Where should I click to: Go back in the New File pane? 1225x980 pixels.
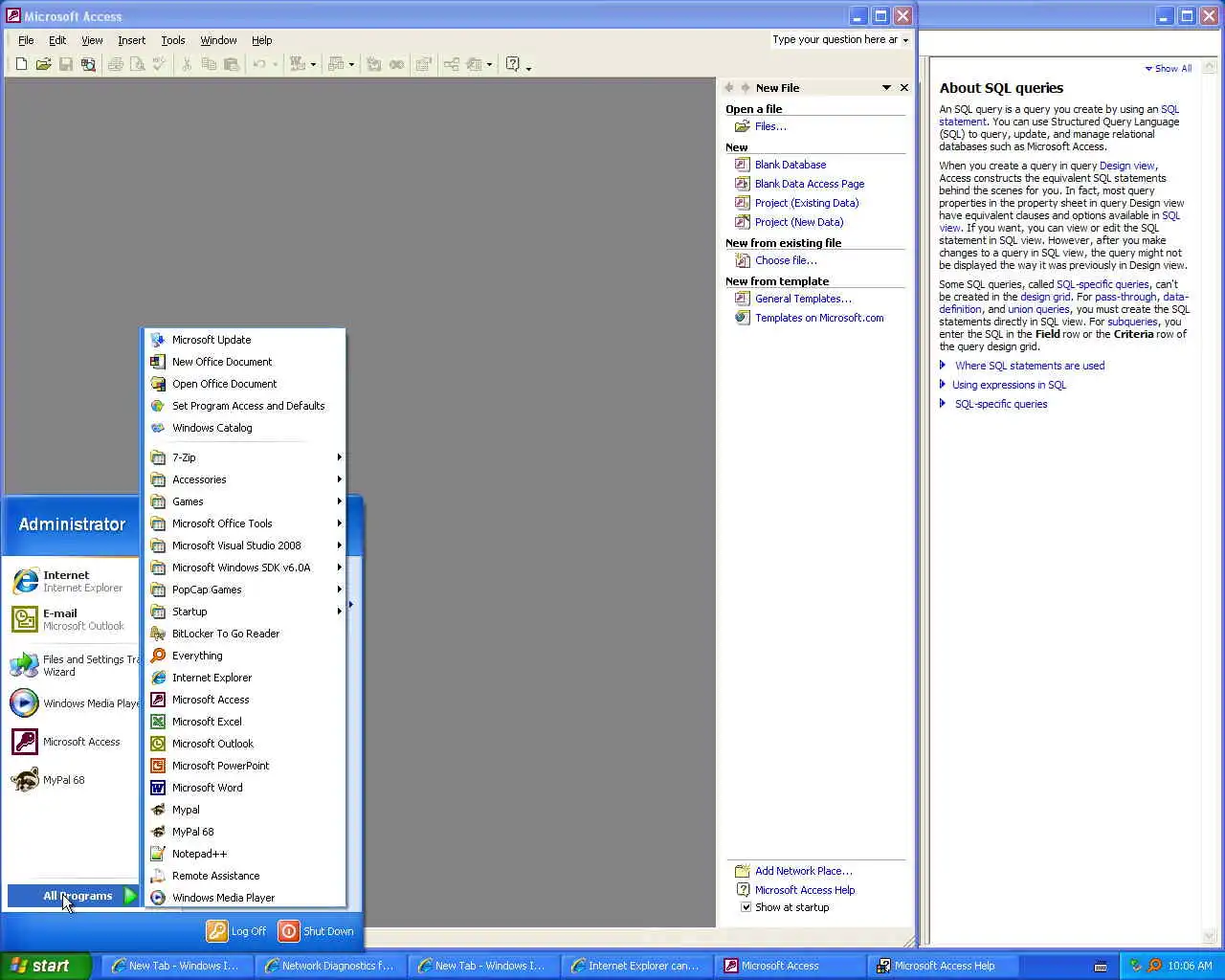(729, 87)
